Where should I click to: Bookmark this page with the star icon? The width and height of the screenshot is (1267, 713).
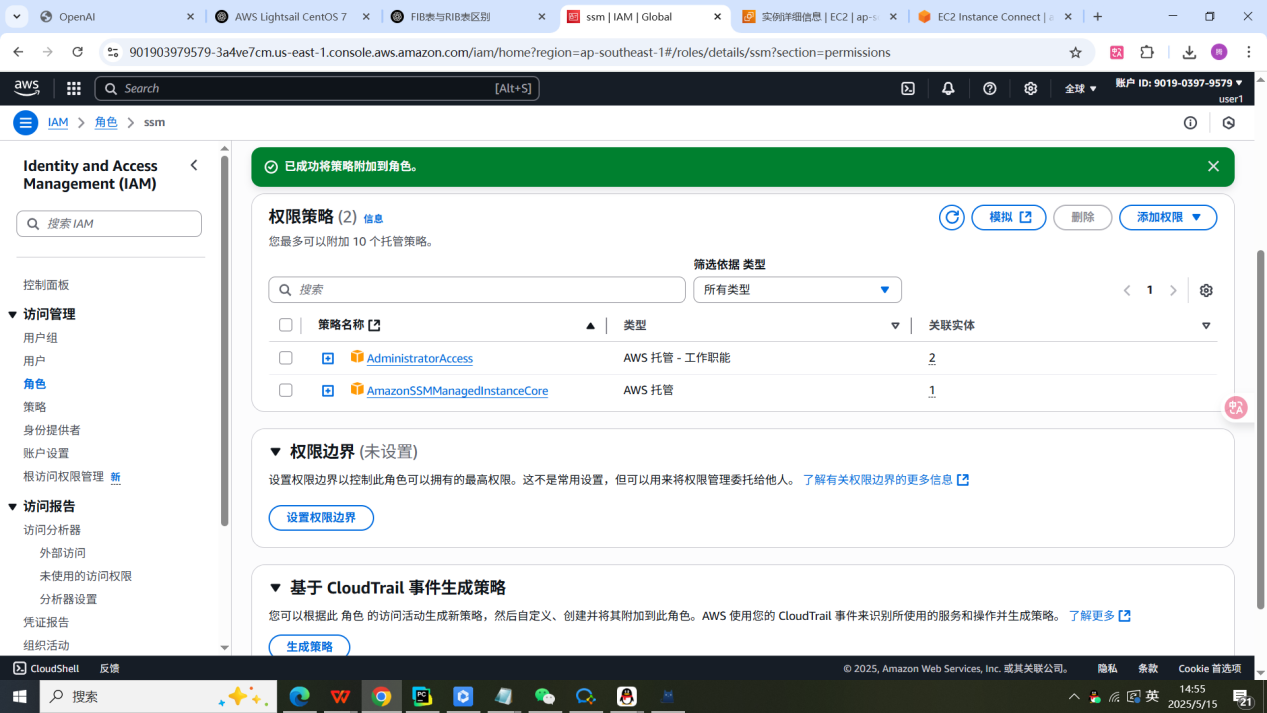click(1075, 52)
